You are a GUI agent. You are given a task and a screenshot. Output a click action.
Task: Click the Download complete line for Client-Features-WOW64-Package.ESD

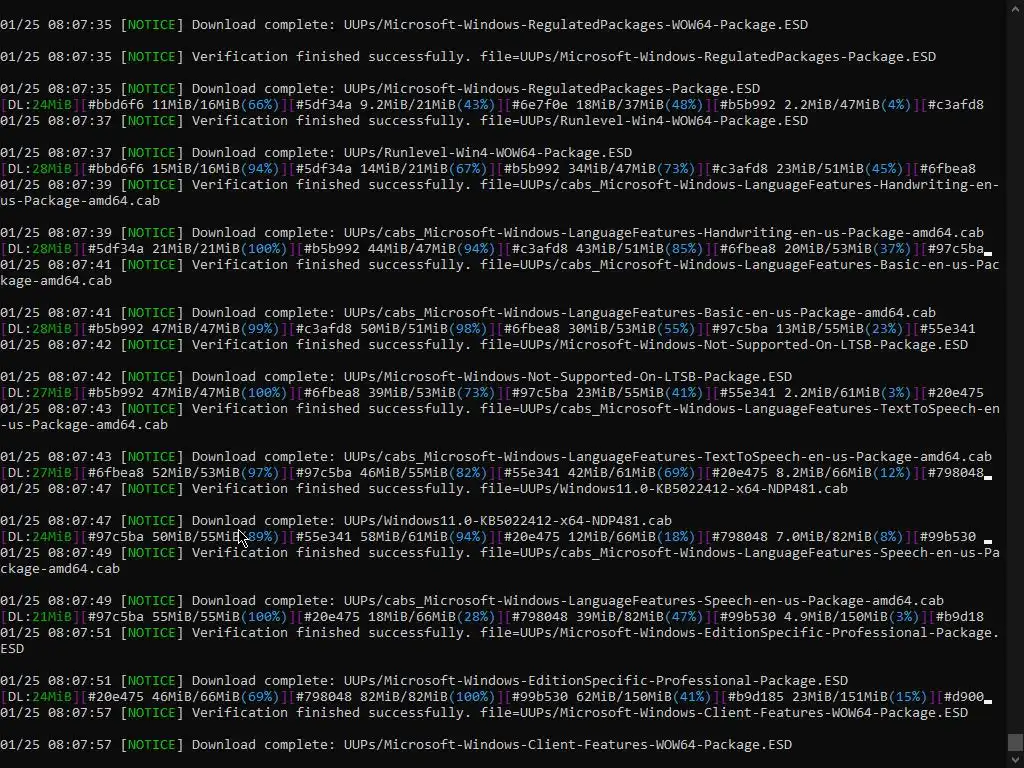[396, 744]
